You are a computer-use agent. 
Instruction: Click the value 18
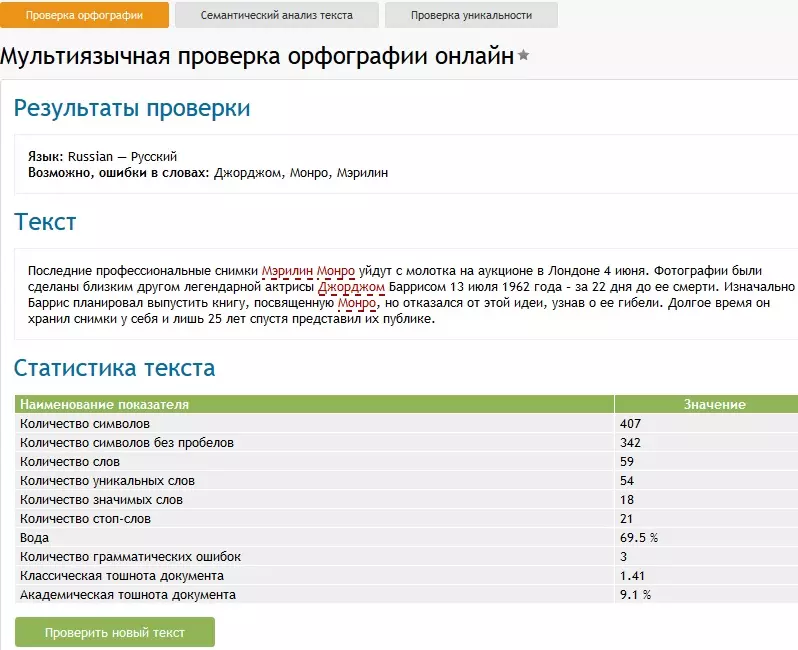[626, 500]
